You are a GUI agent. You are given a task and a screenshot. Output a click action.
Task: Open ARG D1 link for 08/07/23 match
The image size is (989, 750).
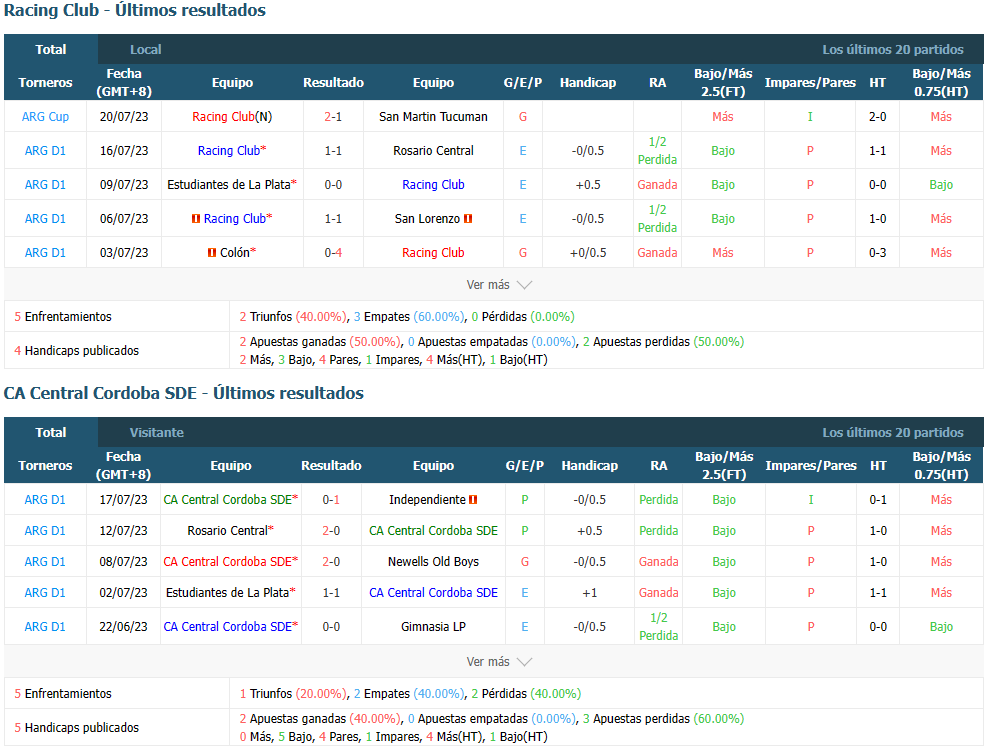(x=45, y=561)
